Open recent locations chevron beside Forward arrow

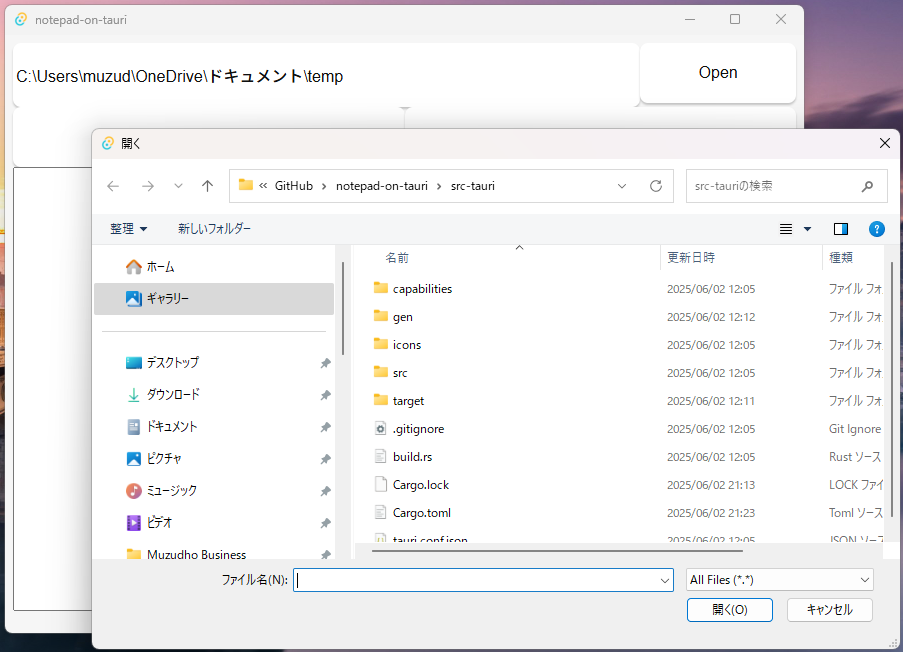coord(179,186)
